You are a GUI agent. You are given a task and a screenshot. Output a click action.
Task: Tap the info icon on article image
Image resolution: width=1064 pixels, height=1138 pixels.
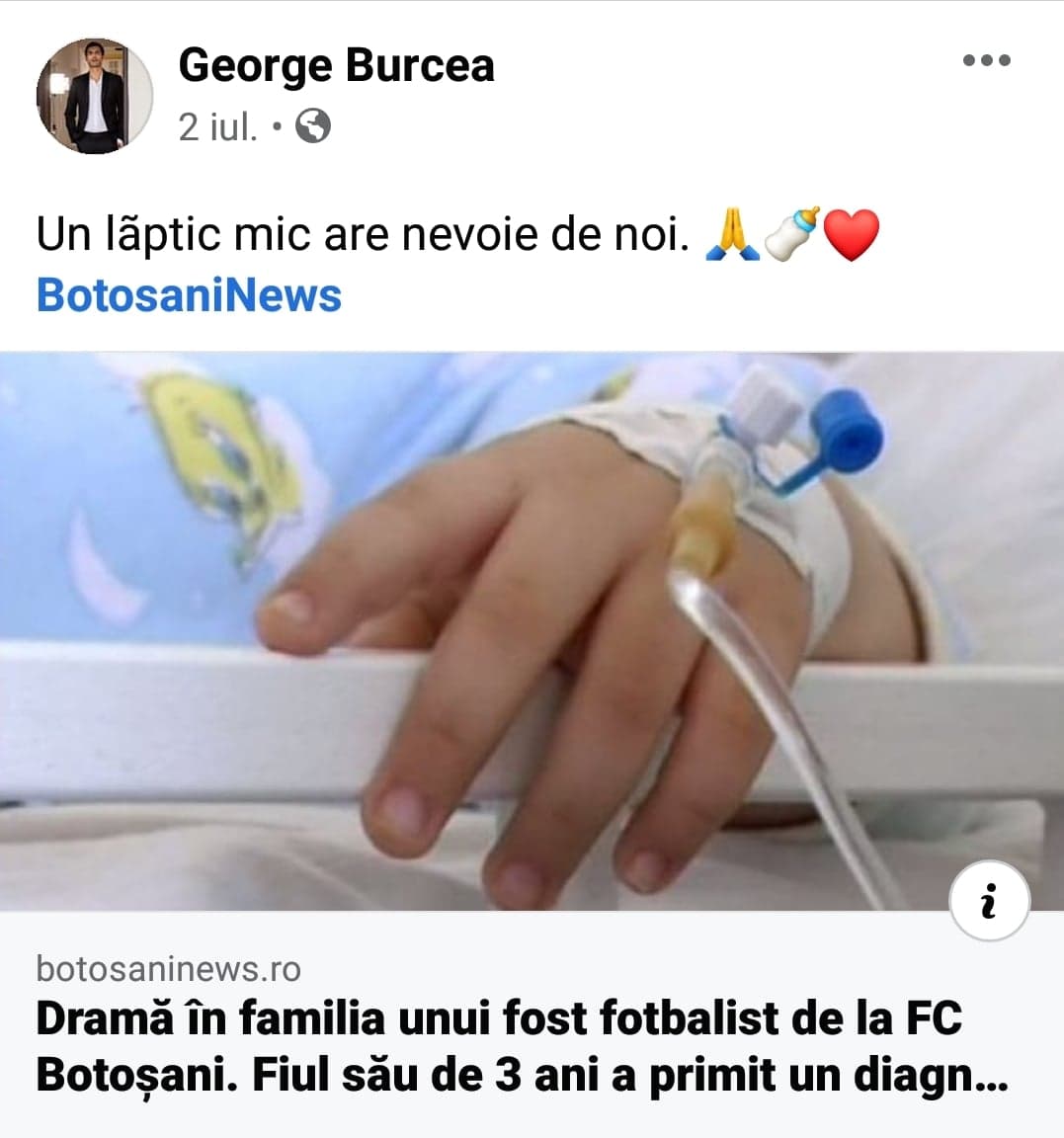[x=989, y=901]
